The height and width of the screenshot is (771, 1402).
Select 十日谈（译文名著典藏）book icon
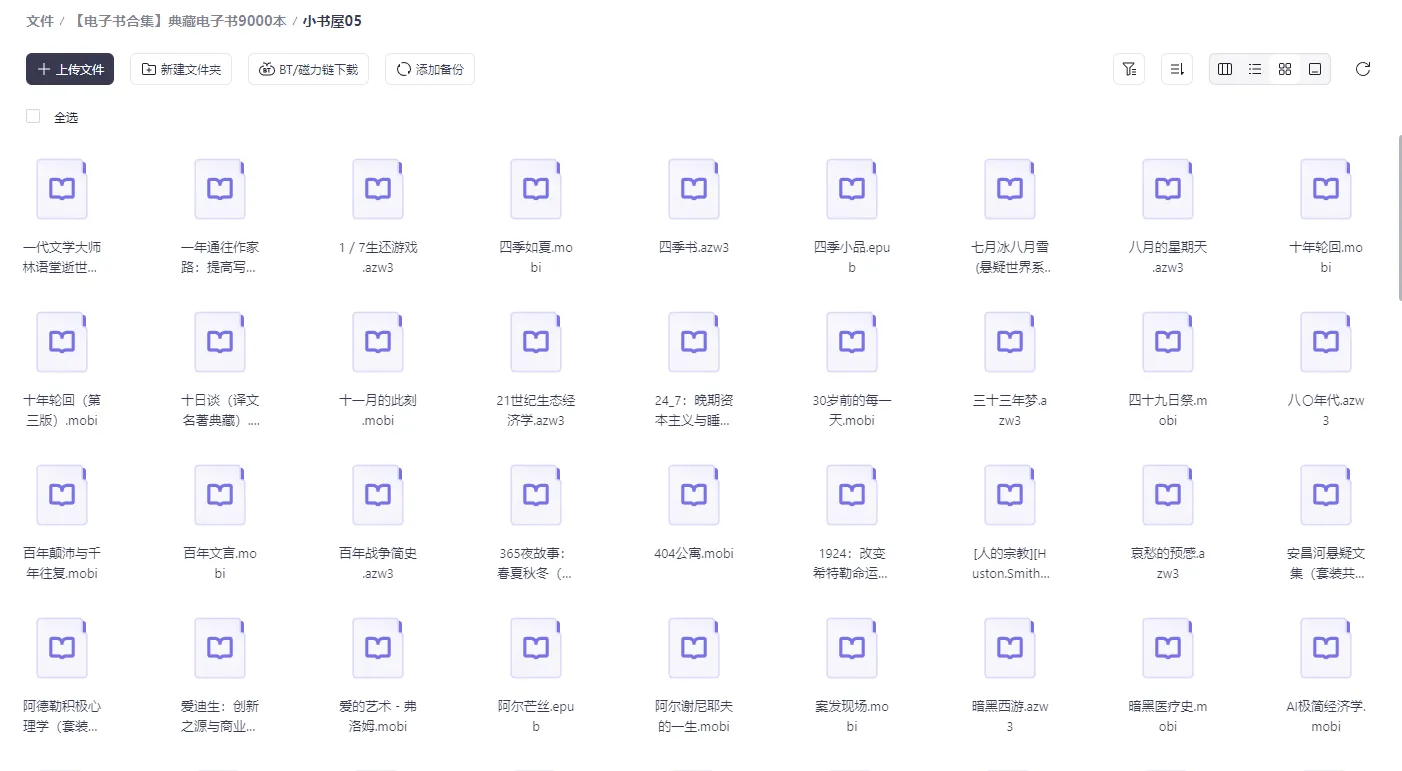pyautogui.click(x=220, y=342)
